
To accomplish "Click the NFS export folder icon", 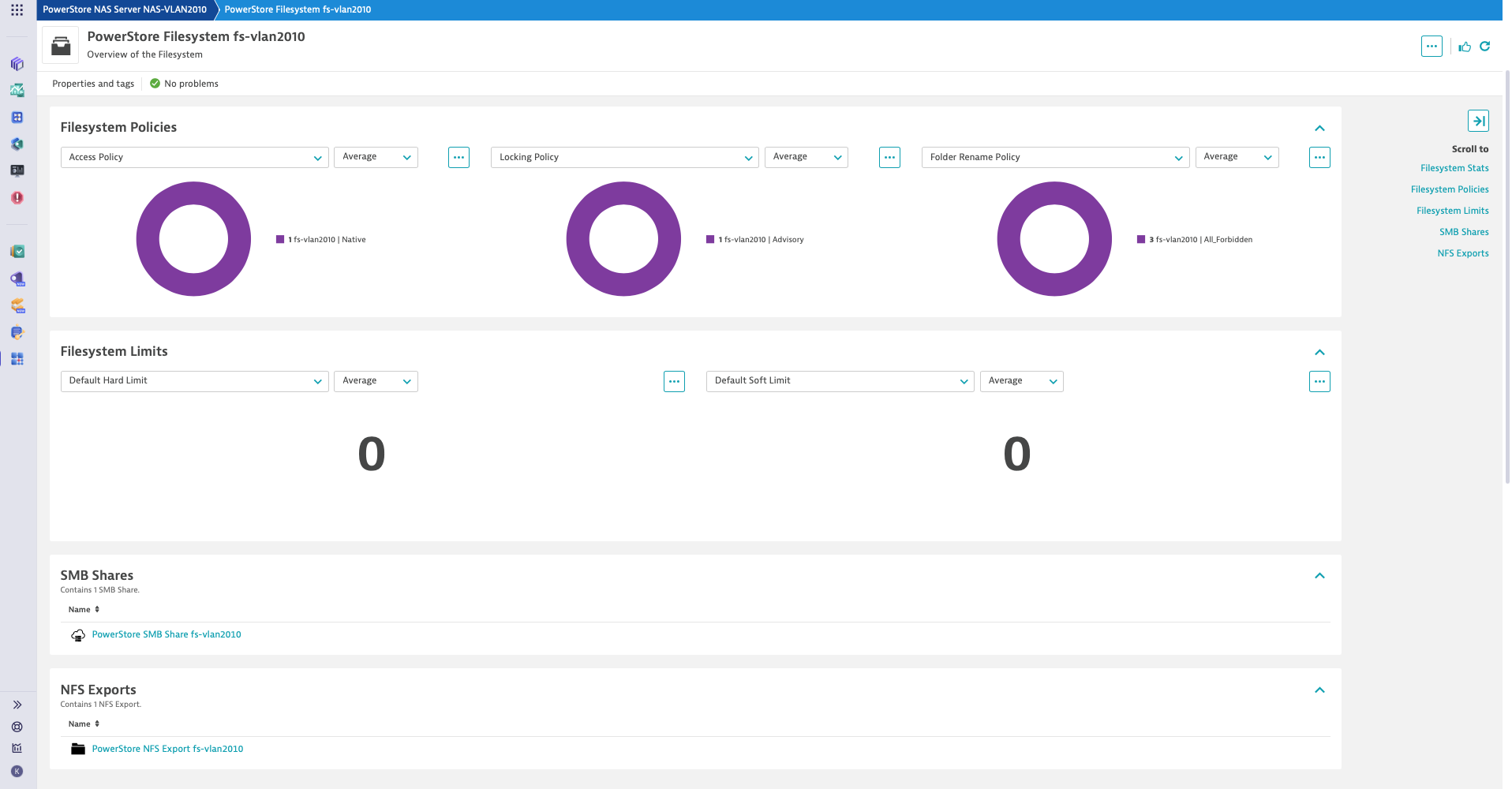I will (78, 750).
